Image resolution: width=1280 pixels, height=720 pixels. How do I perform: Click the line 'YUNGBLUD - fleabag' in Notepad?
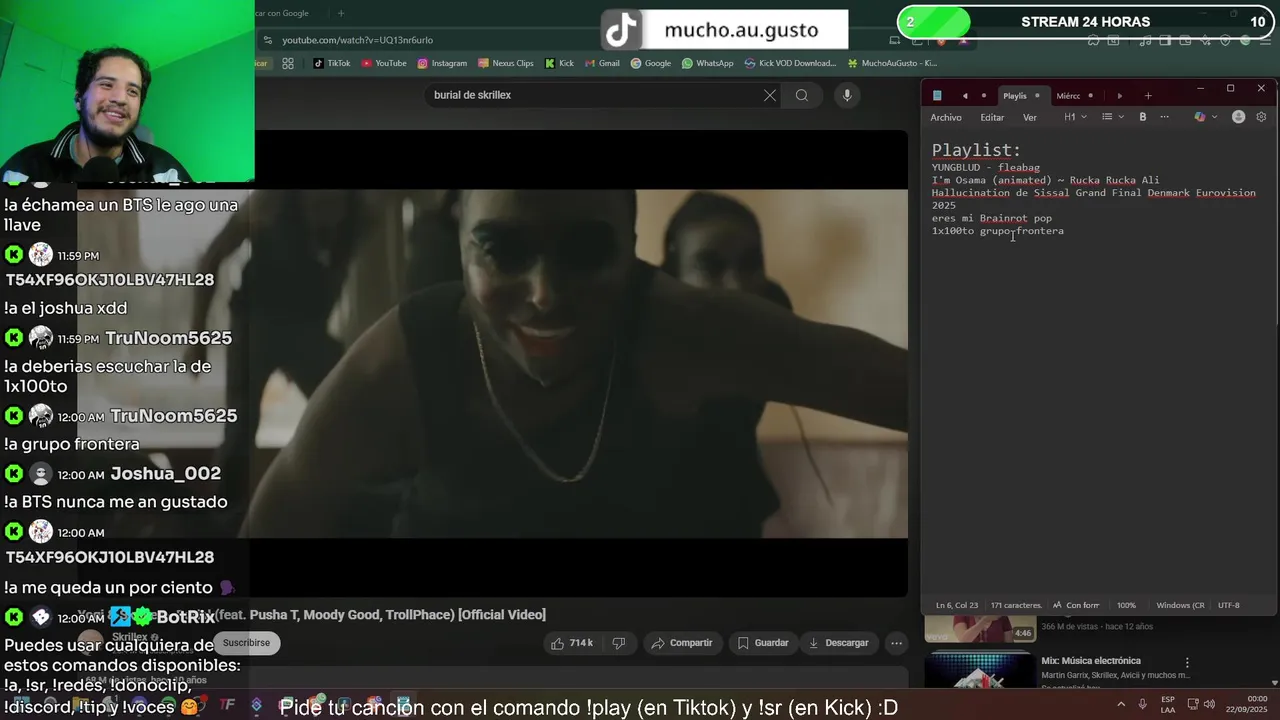[x=986, y=167]
